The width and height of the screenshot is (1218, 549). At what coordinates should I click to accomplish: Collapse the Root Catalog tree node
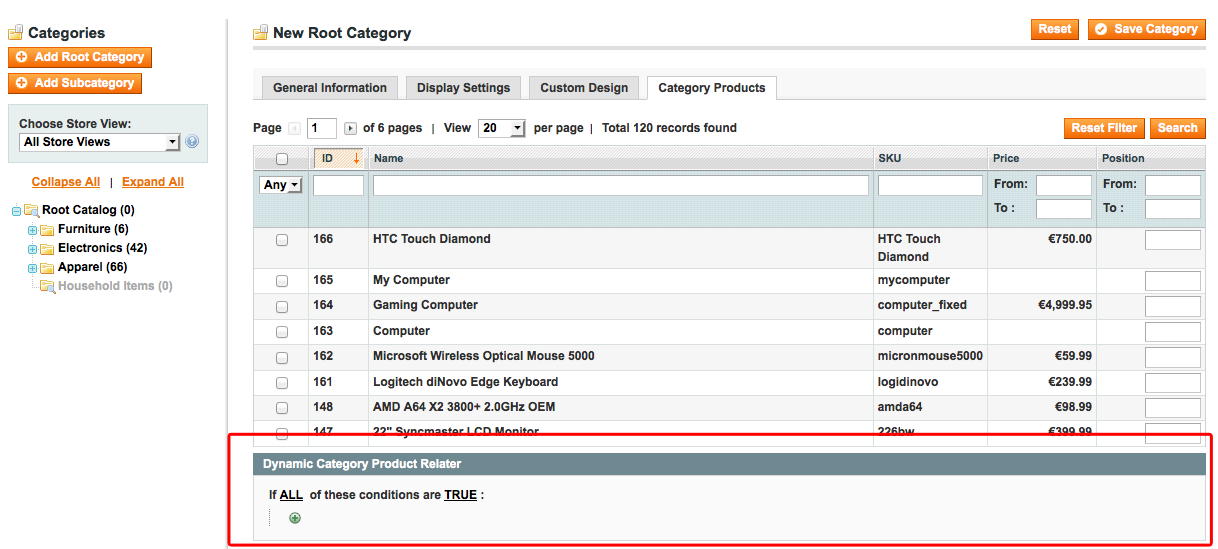tap(16, 211)
